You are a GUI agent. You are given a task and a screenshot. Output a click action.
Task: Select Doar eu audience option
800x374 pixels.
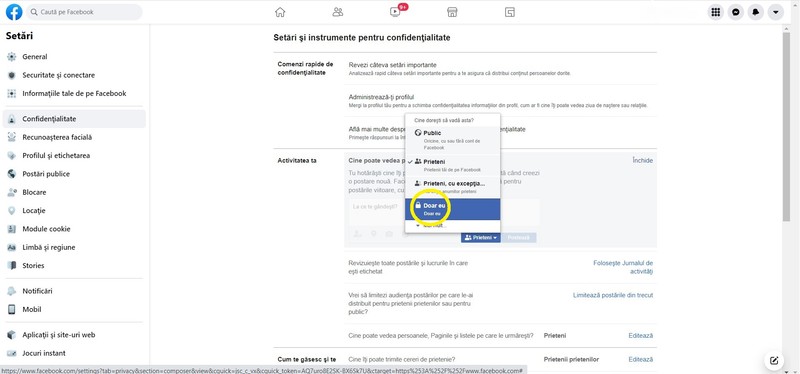[x=453, y=209]
